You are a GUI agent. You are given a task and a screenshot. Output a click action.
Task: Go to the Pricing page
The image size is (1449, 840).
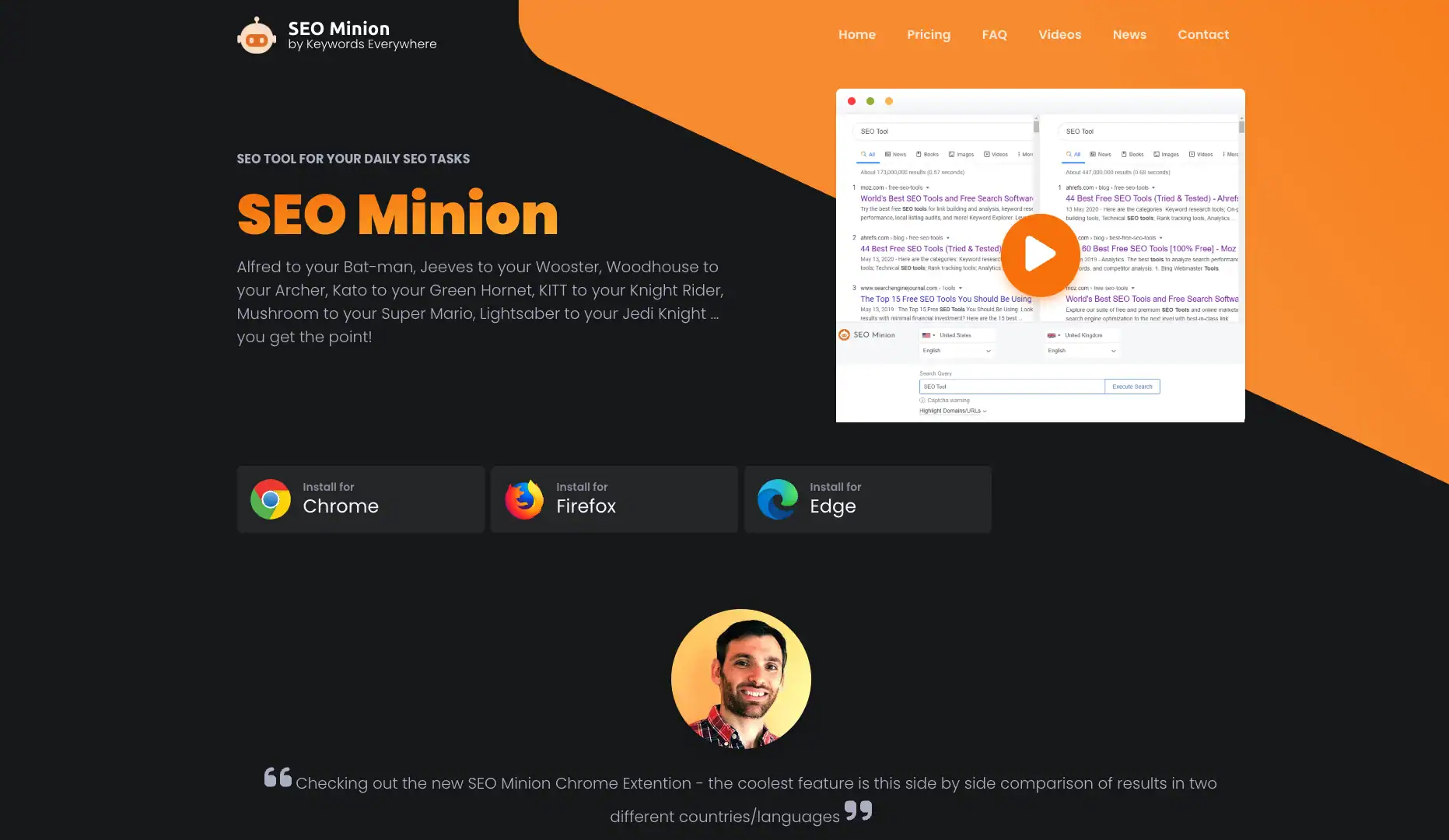point(928,35)
